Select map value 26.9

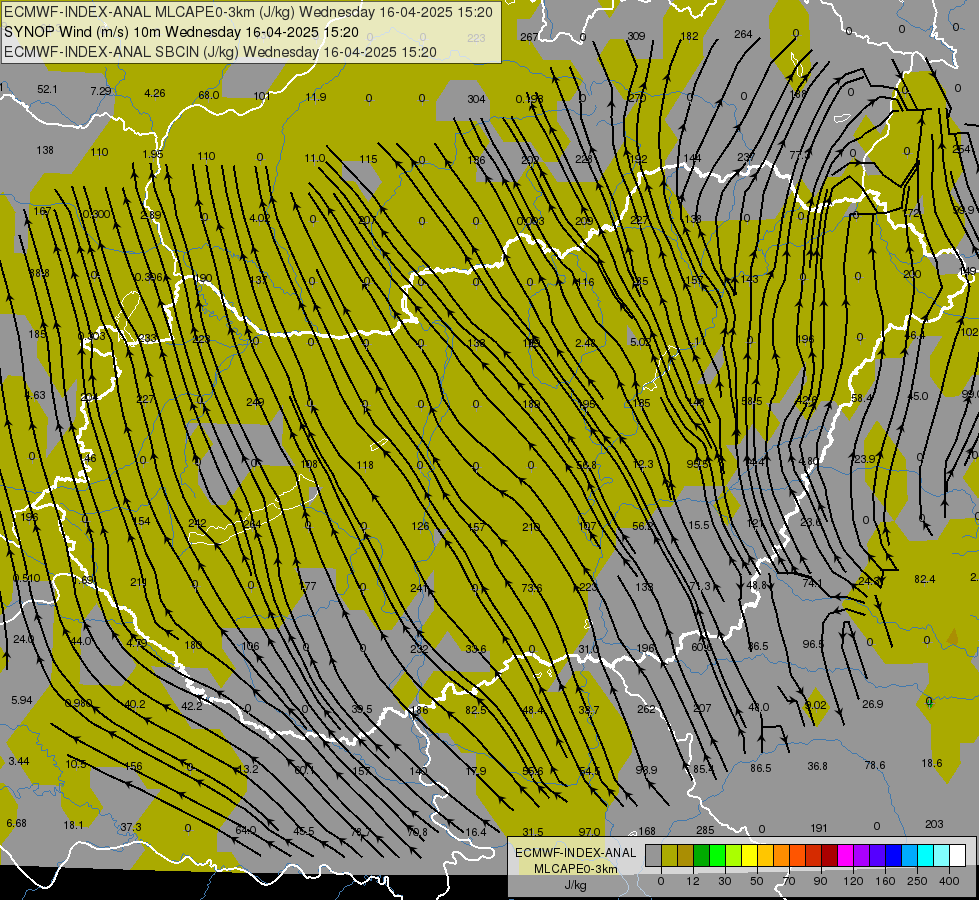[872, 704]
